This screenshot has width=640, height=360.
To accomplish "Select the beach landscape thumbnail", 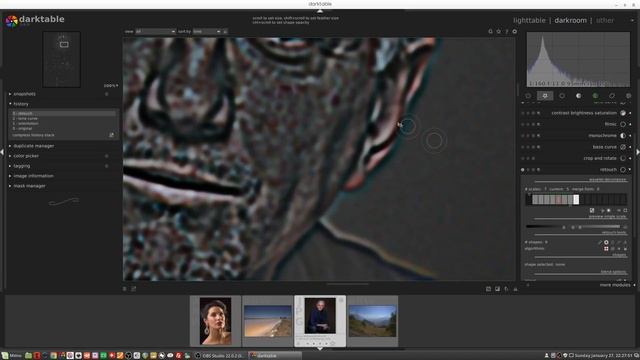I will point(267,321).
